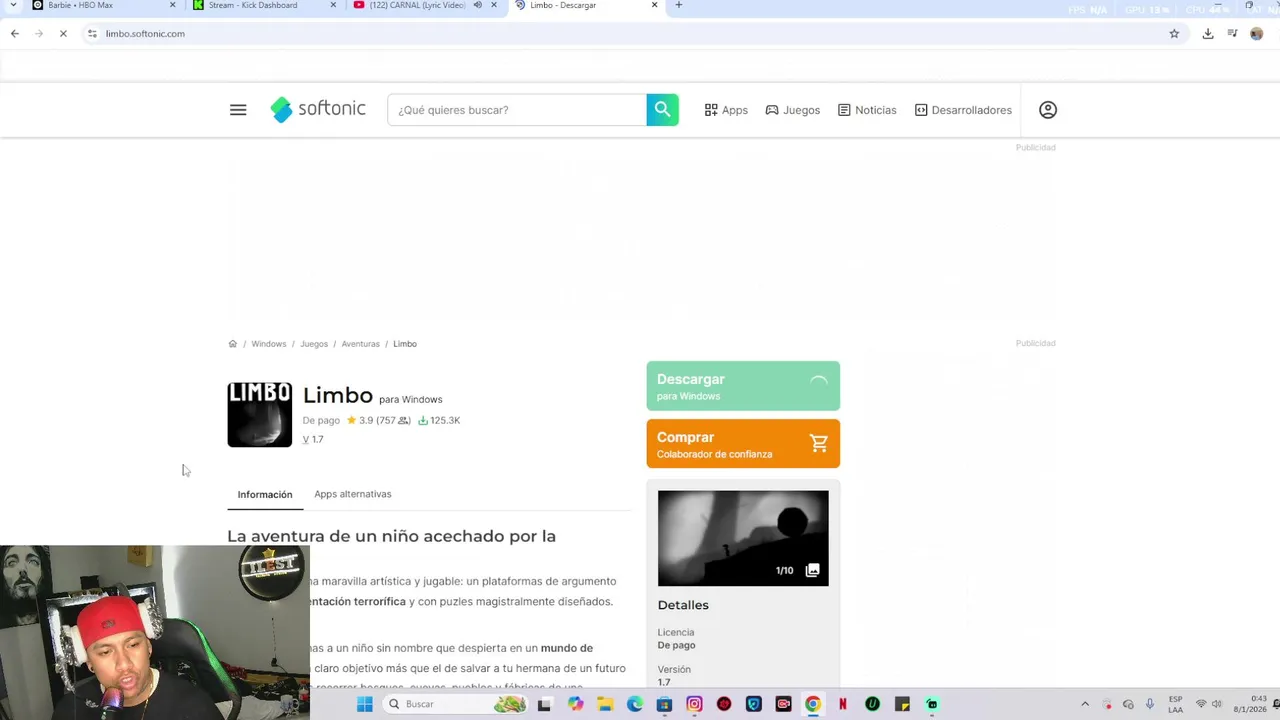Screen dimensions: 1280x720
Task: Click the Chrome icon in taskbar
Action: (813, 704)
